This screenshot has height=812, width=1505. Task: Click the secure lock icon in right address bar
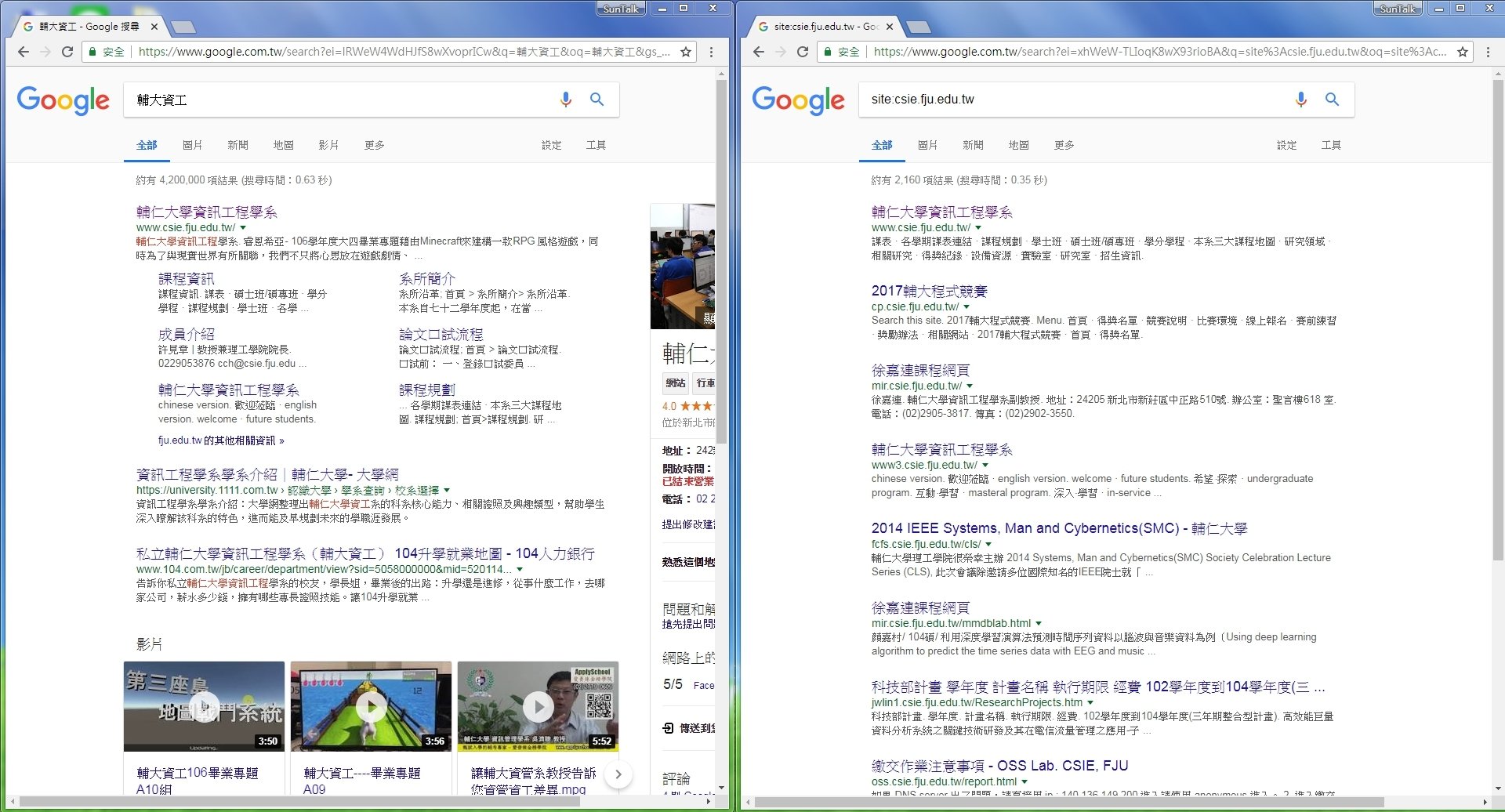tap(828, 52)
